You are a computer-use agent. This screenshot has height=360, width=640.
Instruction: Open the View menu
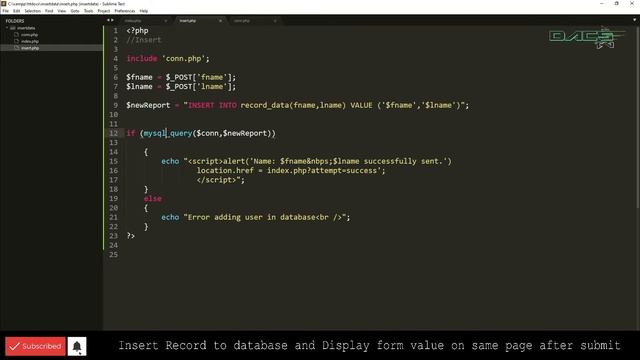pos(62,11)
